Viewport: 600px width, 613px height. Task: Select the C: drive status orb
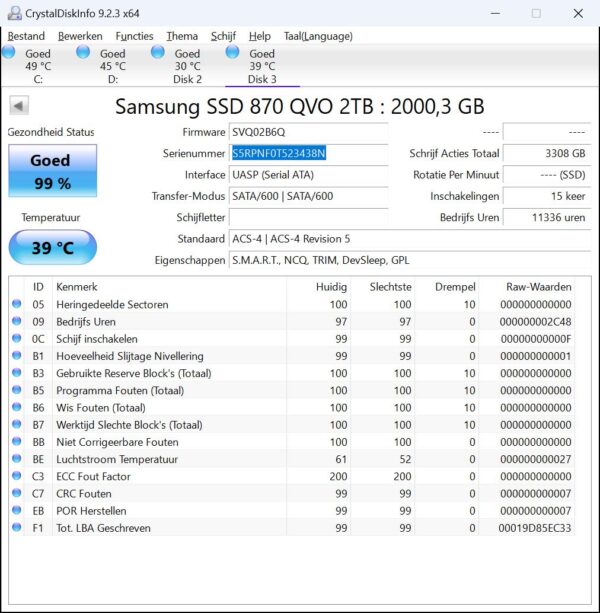pyautogui.click(x=8, y=52)
